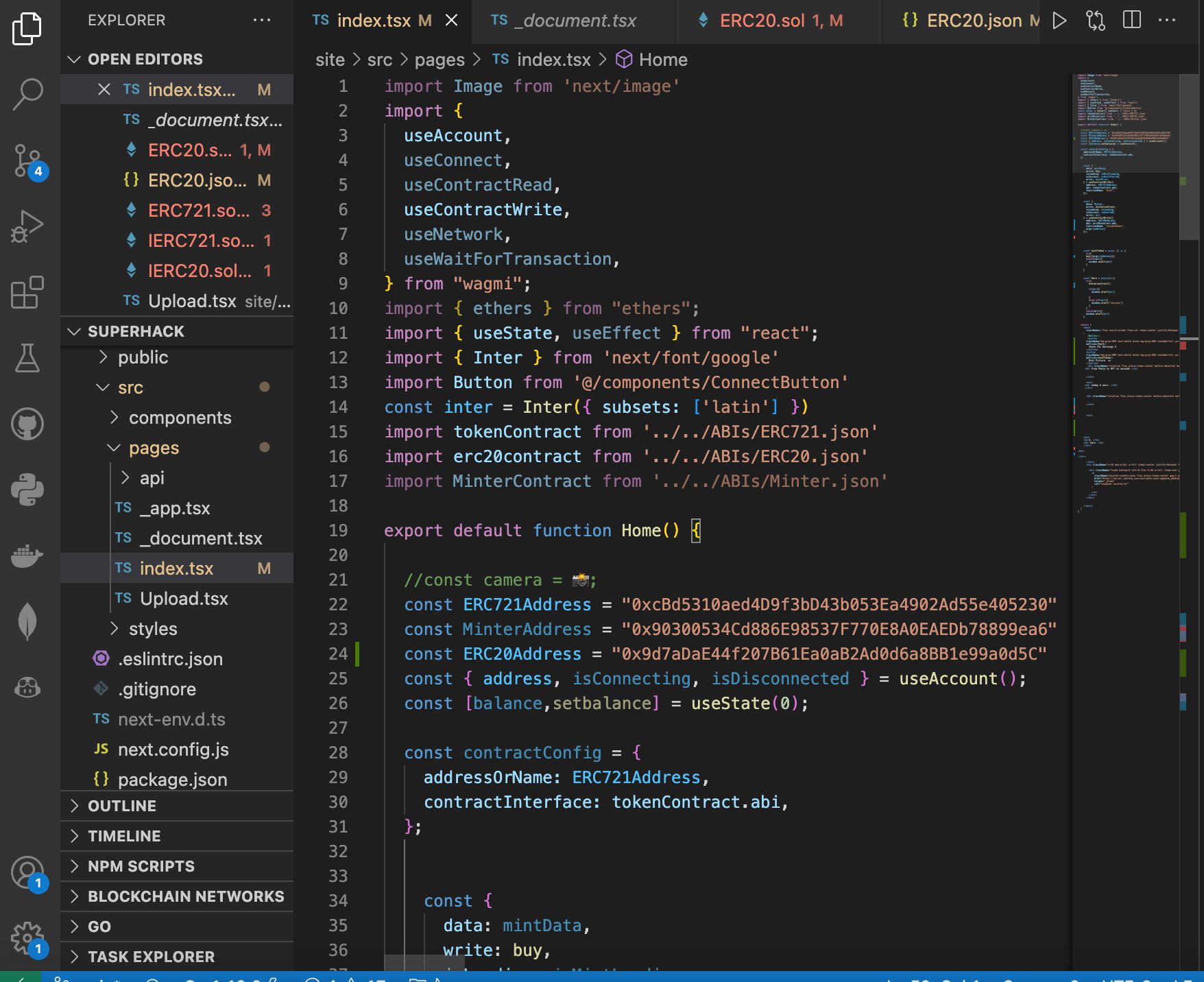
Task: Expand the Outline section
Action: (x=177, y=806)
